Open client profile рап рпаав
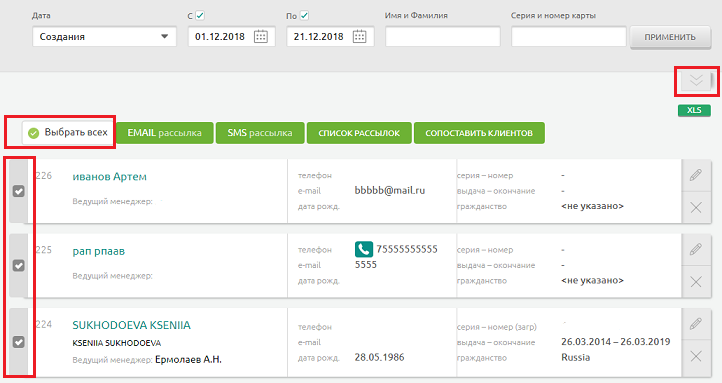The width and height of the screenshot is (722, 383). tap(99, 251)
